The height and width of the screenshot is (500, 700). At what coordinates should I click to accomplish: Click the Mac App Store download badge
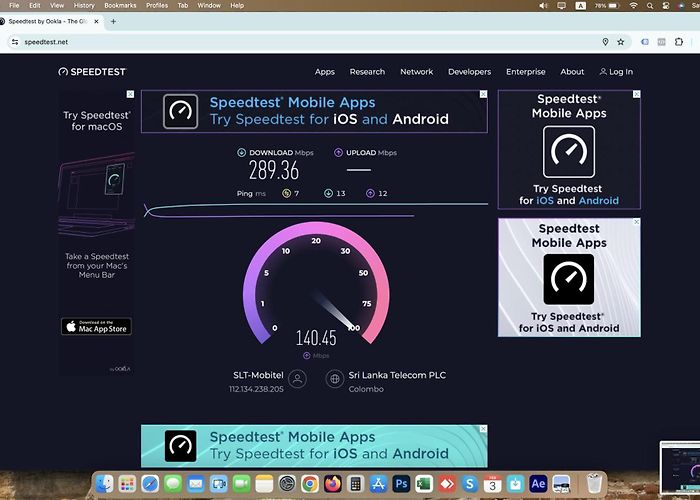tap(96, 326)
